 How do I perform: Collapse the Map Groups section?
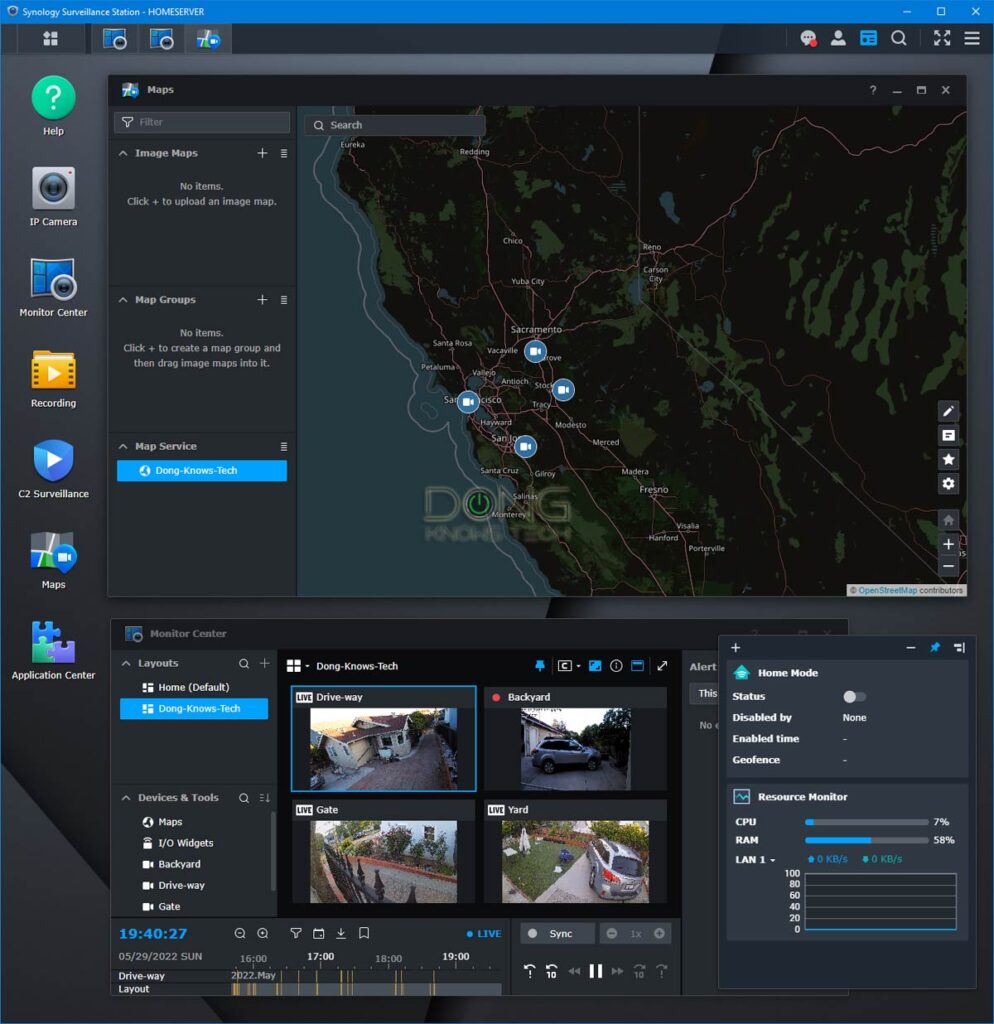[123, 300]
